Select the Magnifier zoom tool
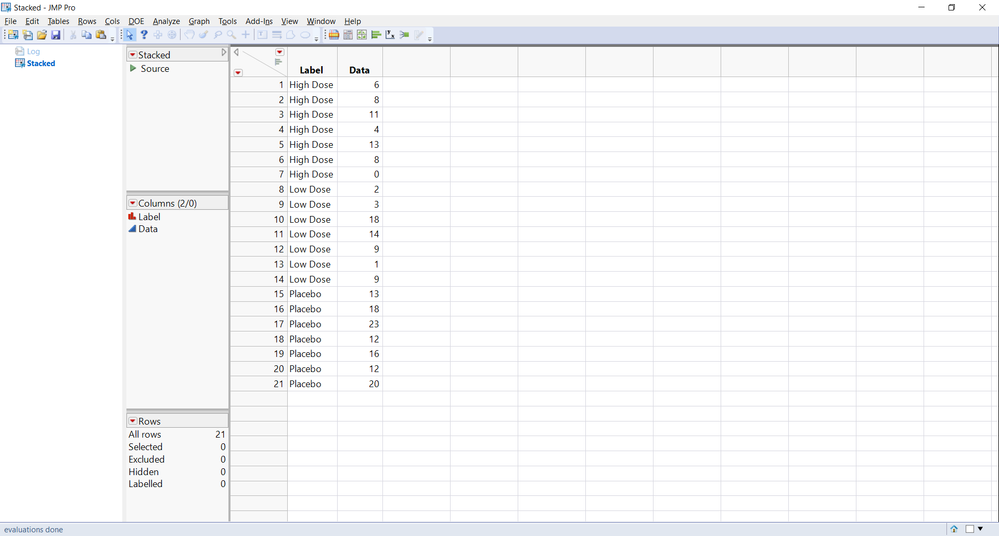Viewport: 999px width, 536px height. [231, 35]
